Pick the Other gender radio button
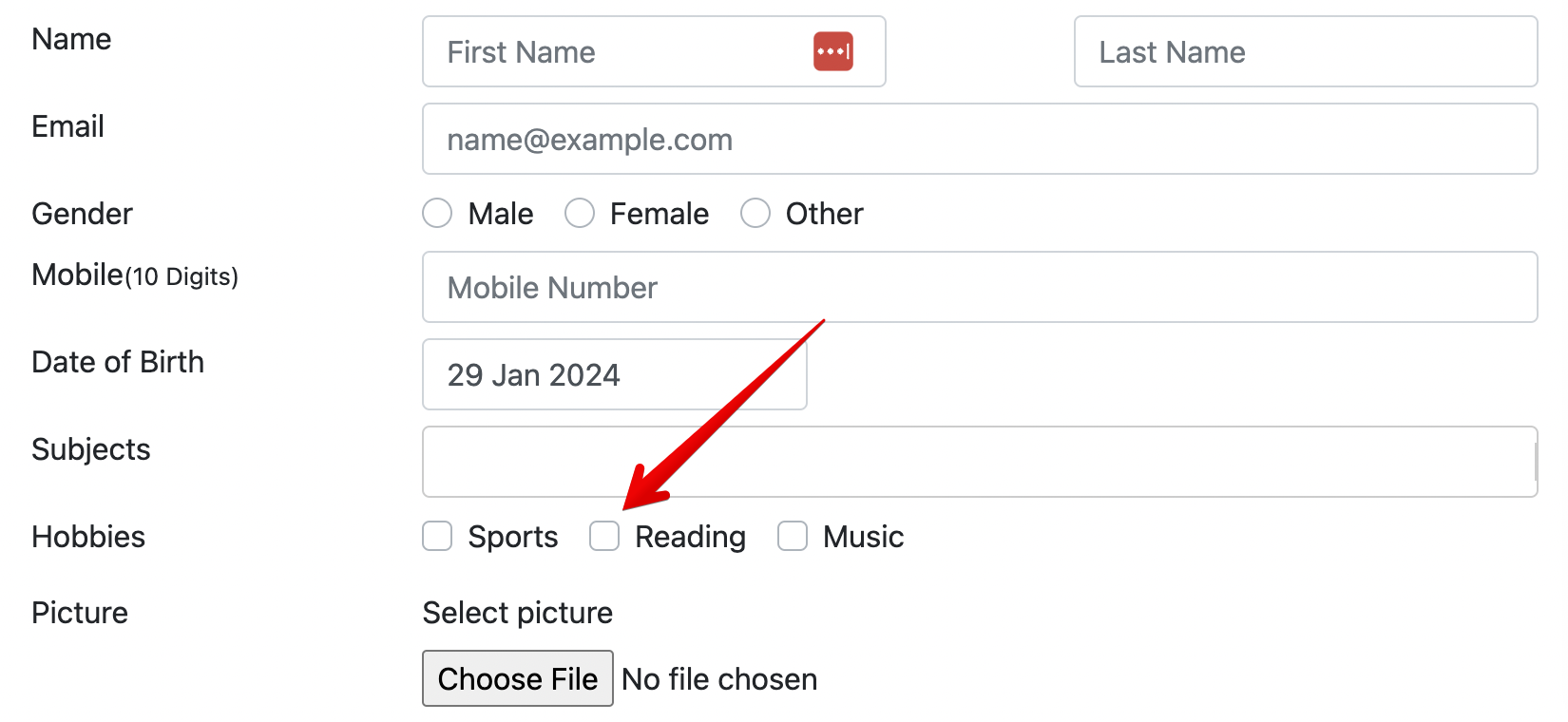 tap(755, 213)
